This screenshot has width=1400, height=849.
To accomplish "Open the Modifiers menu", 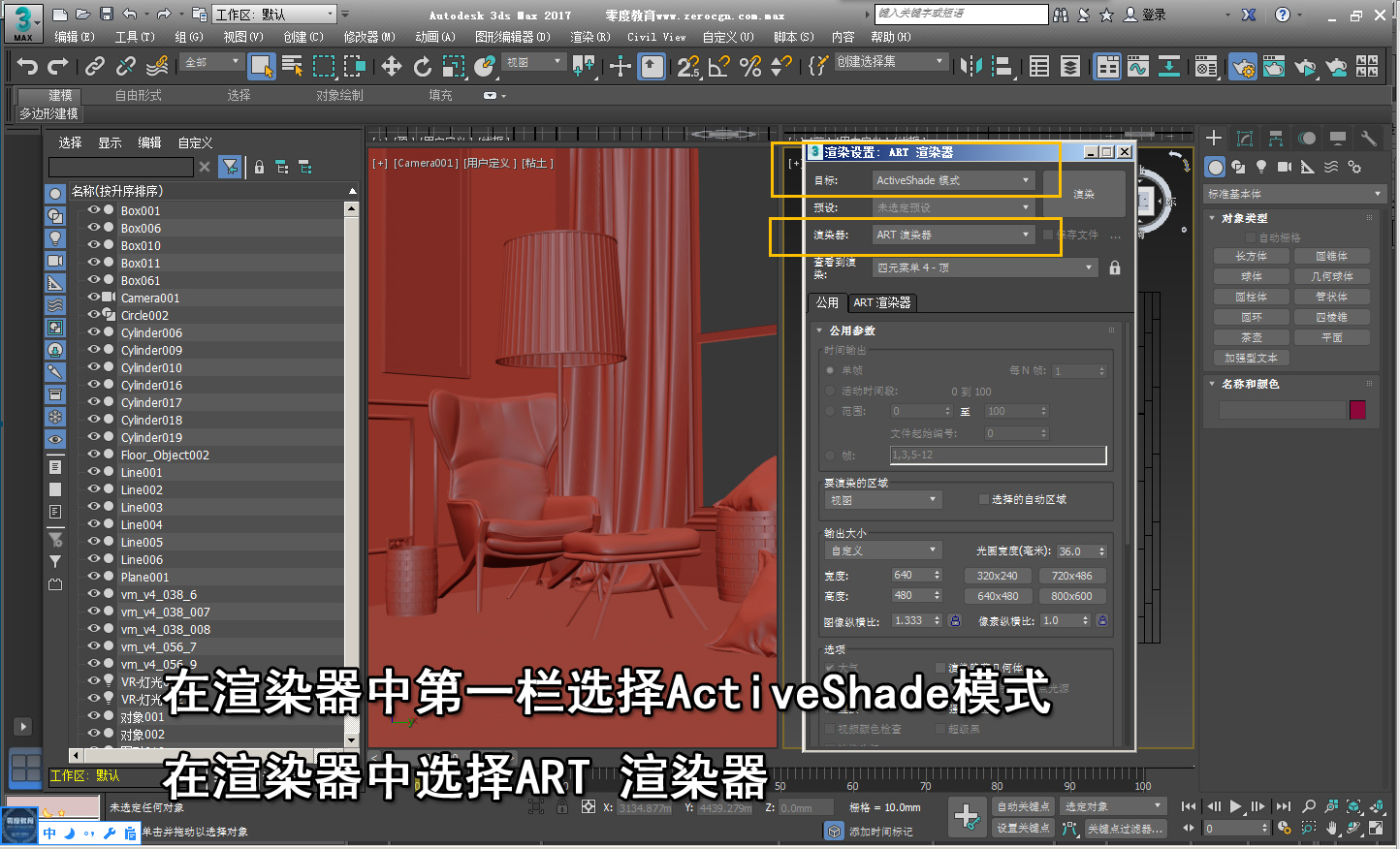I will click(369, 37).
